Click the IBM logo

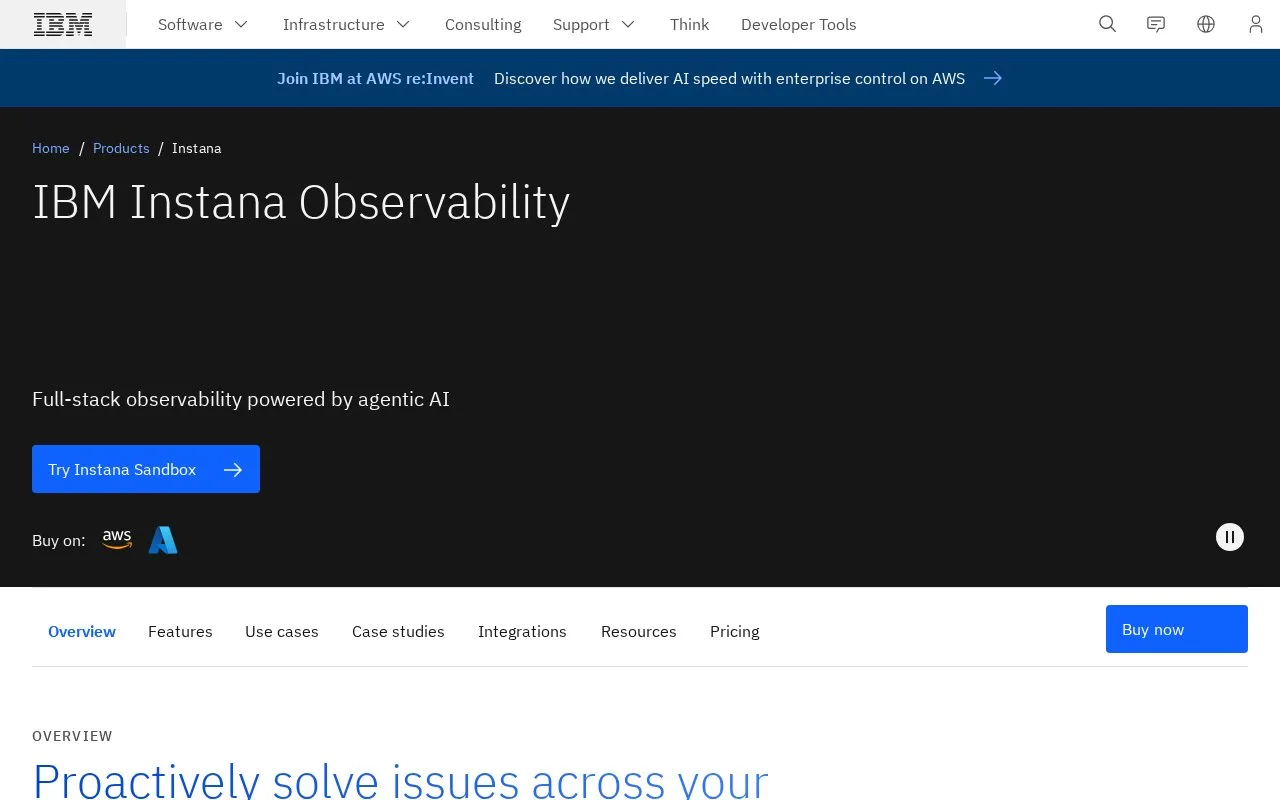point(63,24)
